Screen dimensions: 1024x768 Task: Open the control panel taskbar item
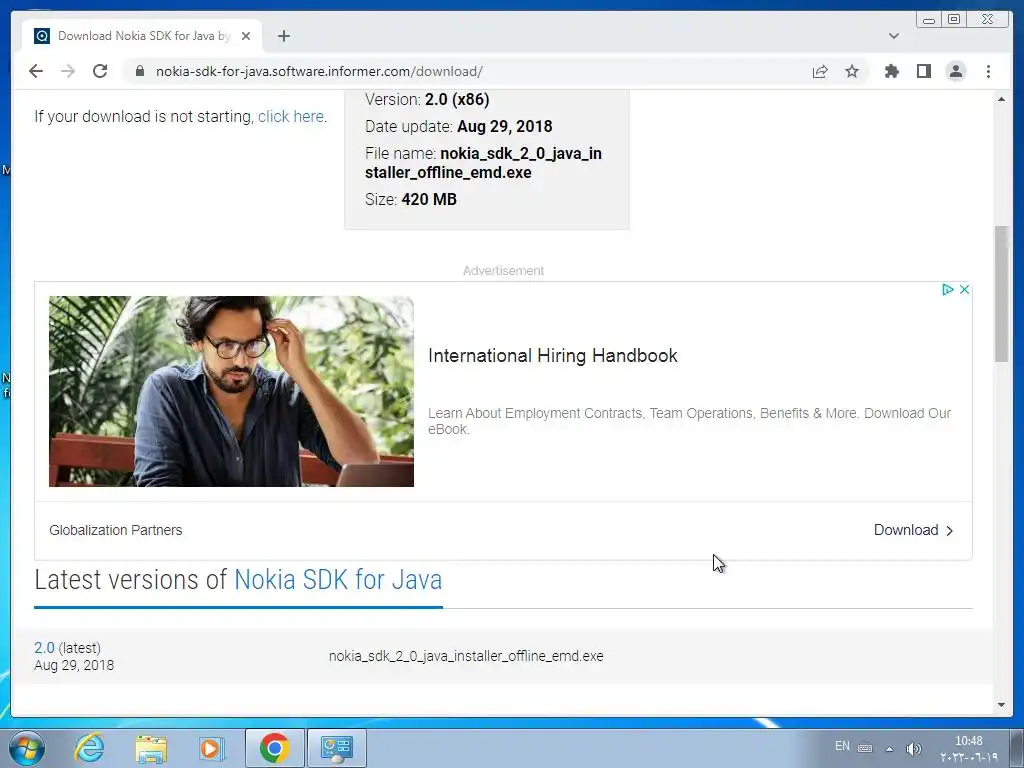(337, 748)
